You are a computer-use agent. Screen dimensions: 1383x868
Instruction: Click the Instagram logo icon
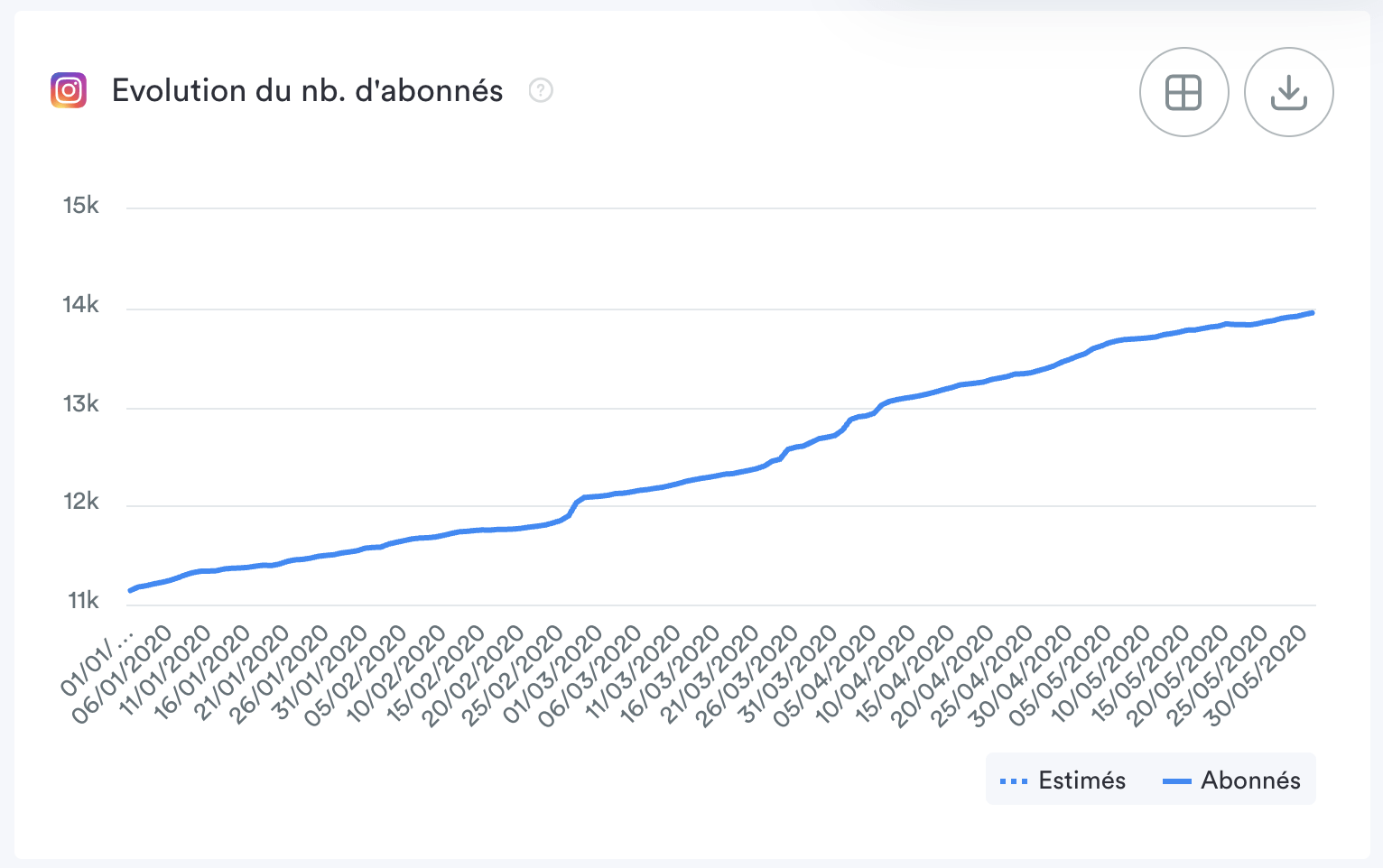(x=69, y=90)
